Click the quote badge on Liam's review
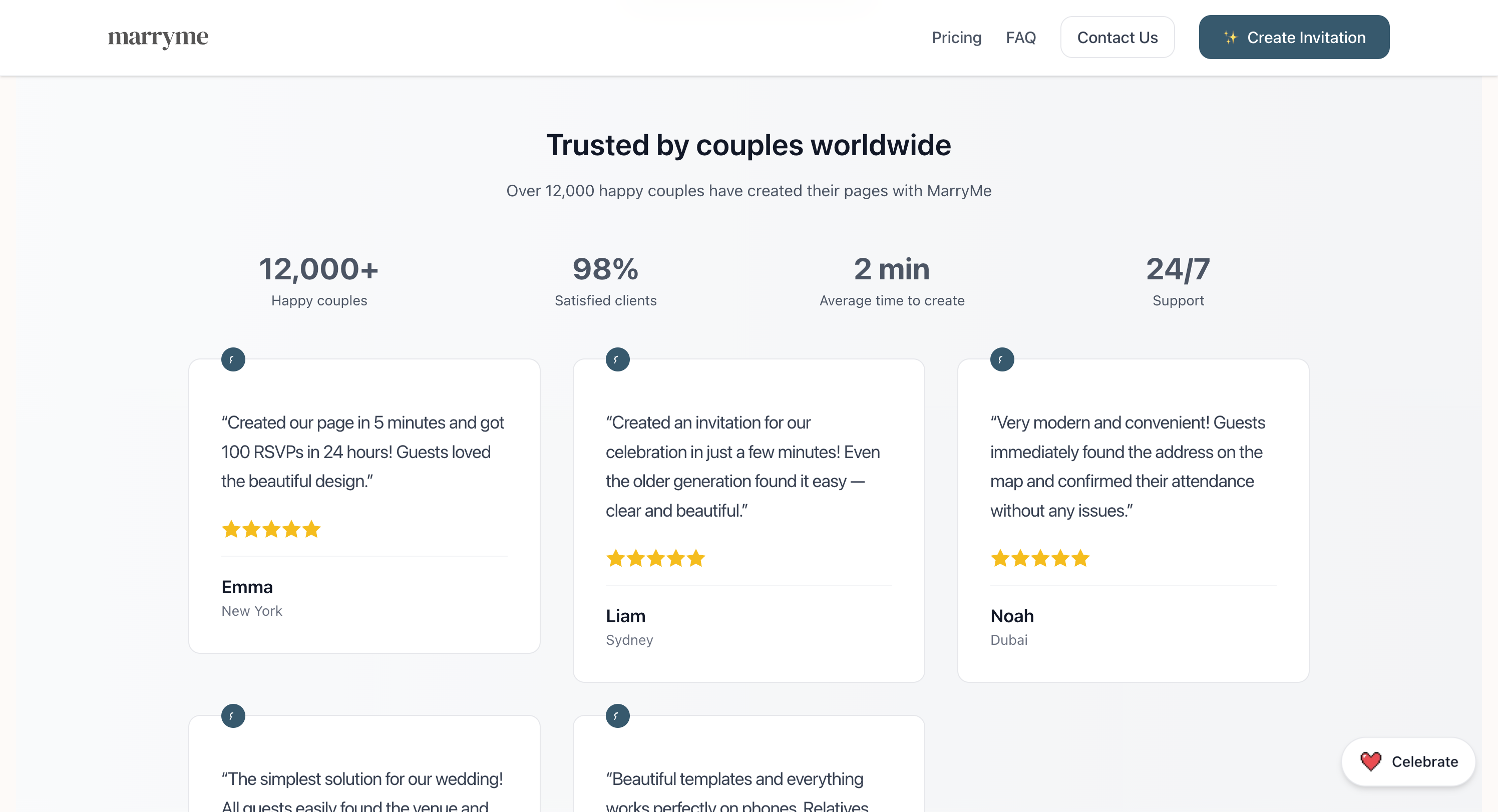 click(617, 359)
